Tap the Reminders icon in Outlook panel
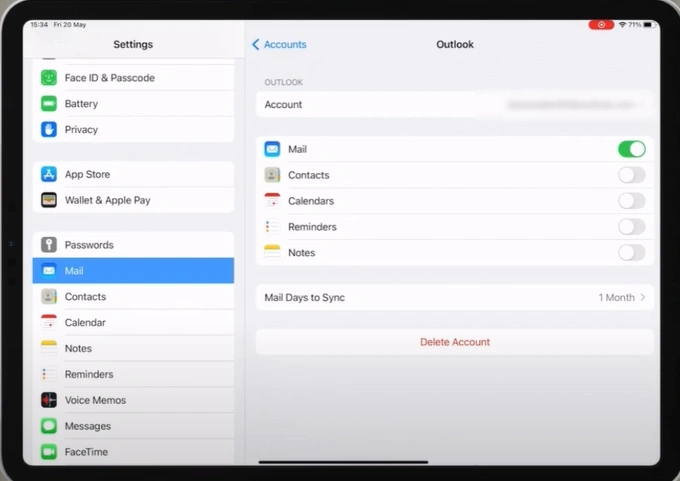 click(x=272, y=226)
